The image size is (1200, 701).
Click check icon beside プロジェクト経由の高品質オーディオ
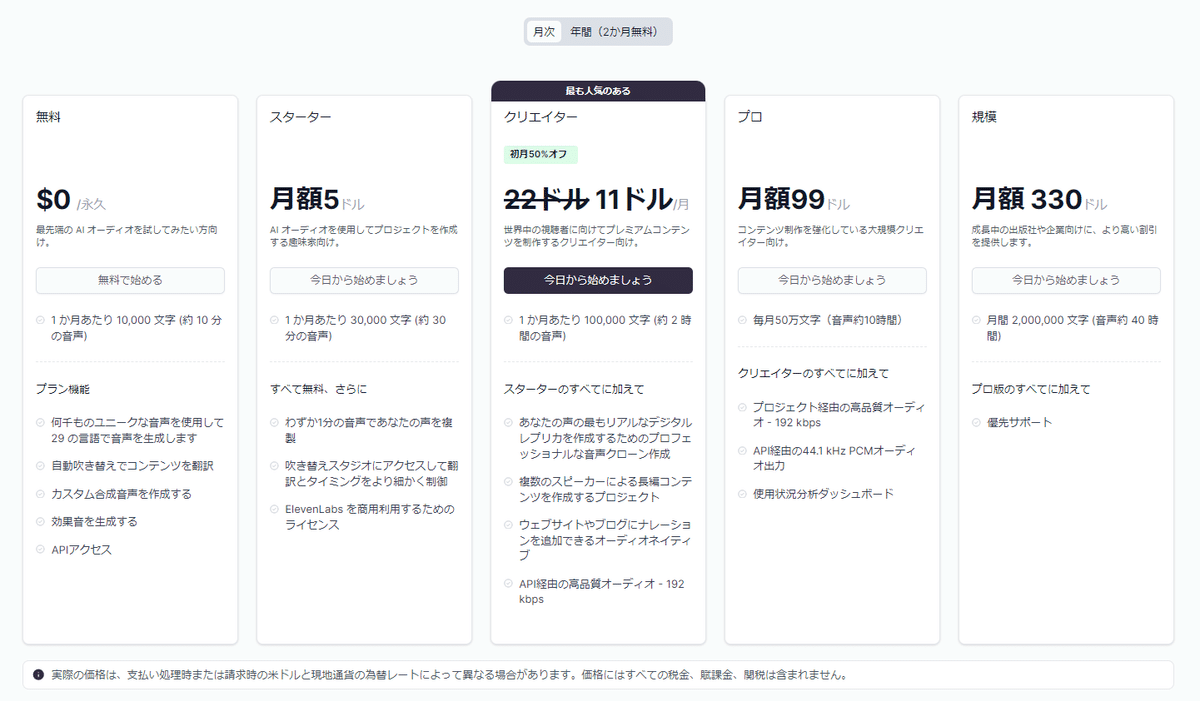tap(743, 407)
